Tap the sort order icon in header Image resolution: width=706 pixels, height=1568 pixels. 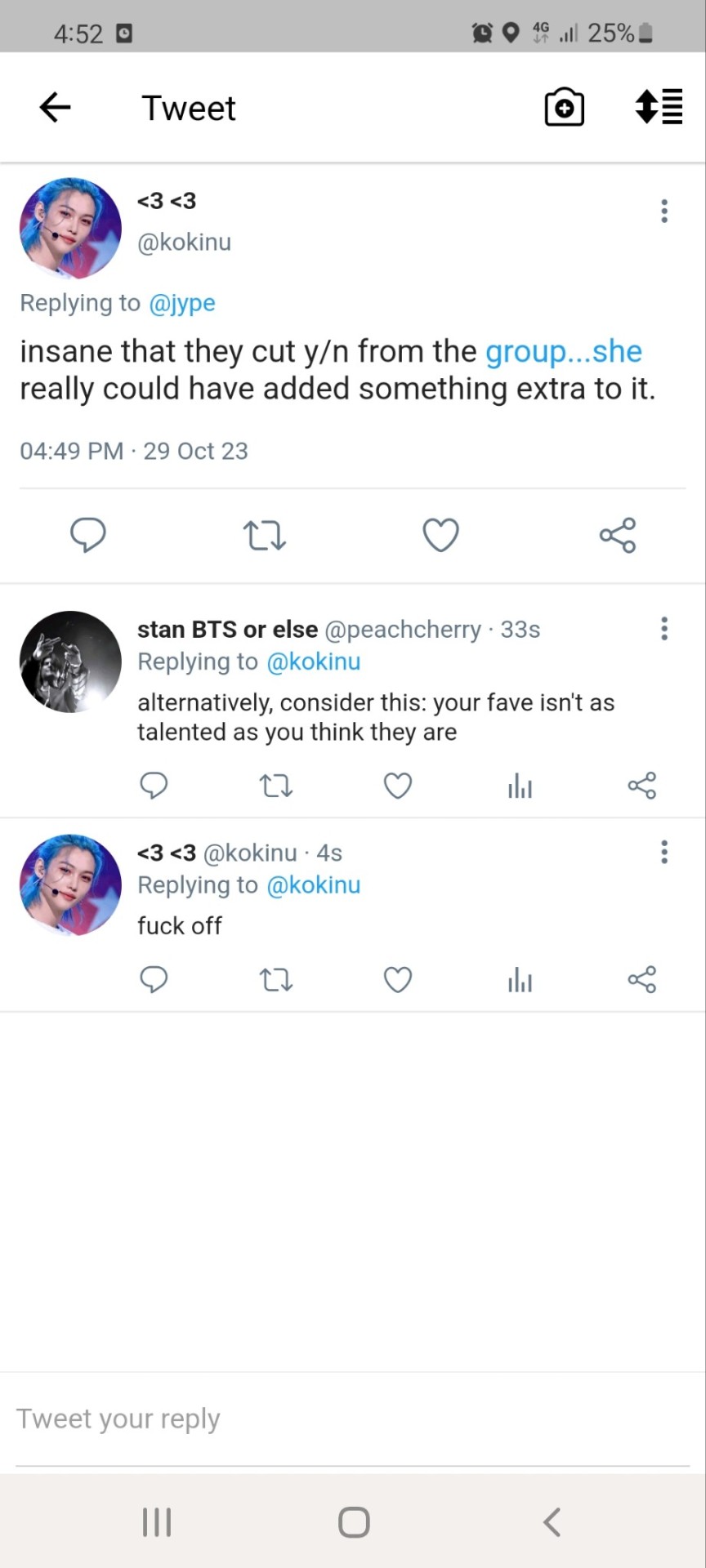click(x=659, y=107)
